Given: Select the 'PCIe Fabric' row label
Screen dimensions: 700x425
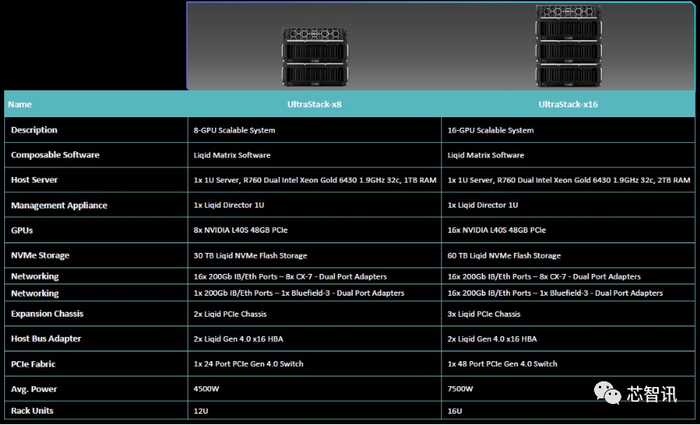Looking at the screenshot, I should (x=33, y=364).
